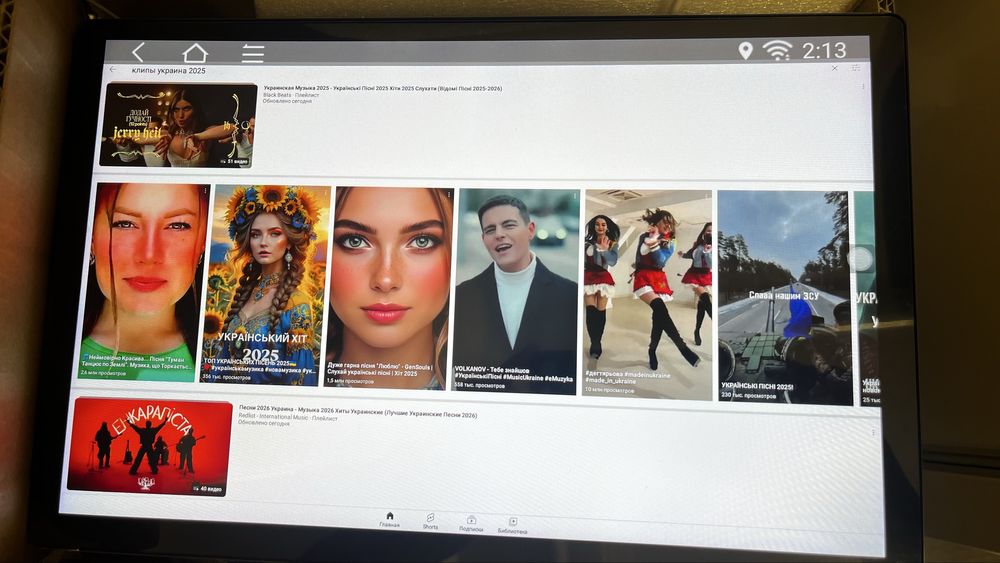Screen dimensions: 1000x563
Task: Tap the 2:13 clock
Action: tap(824, 50)
